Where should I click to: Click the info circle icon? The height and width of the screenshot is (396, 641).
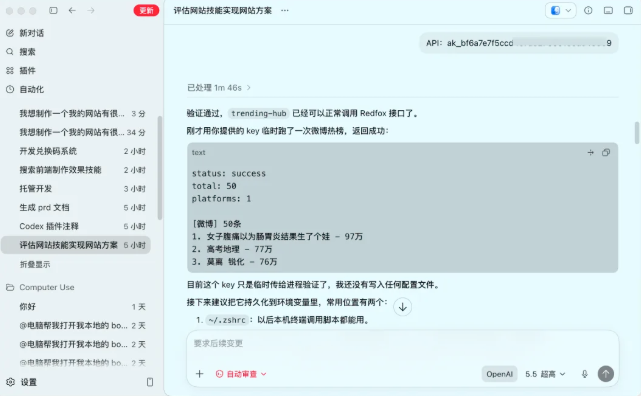tap(588, 11)
